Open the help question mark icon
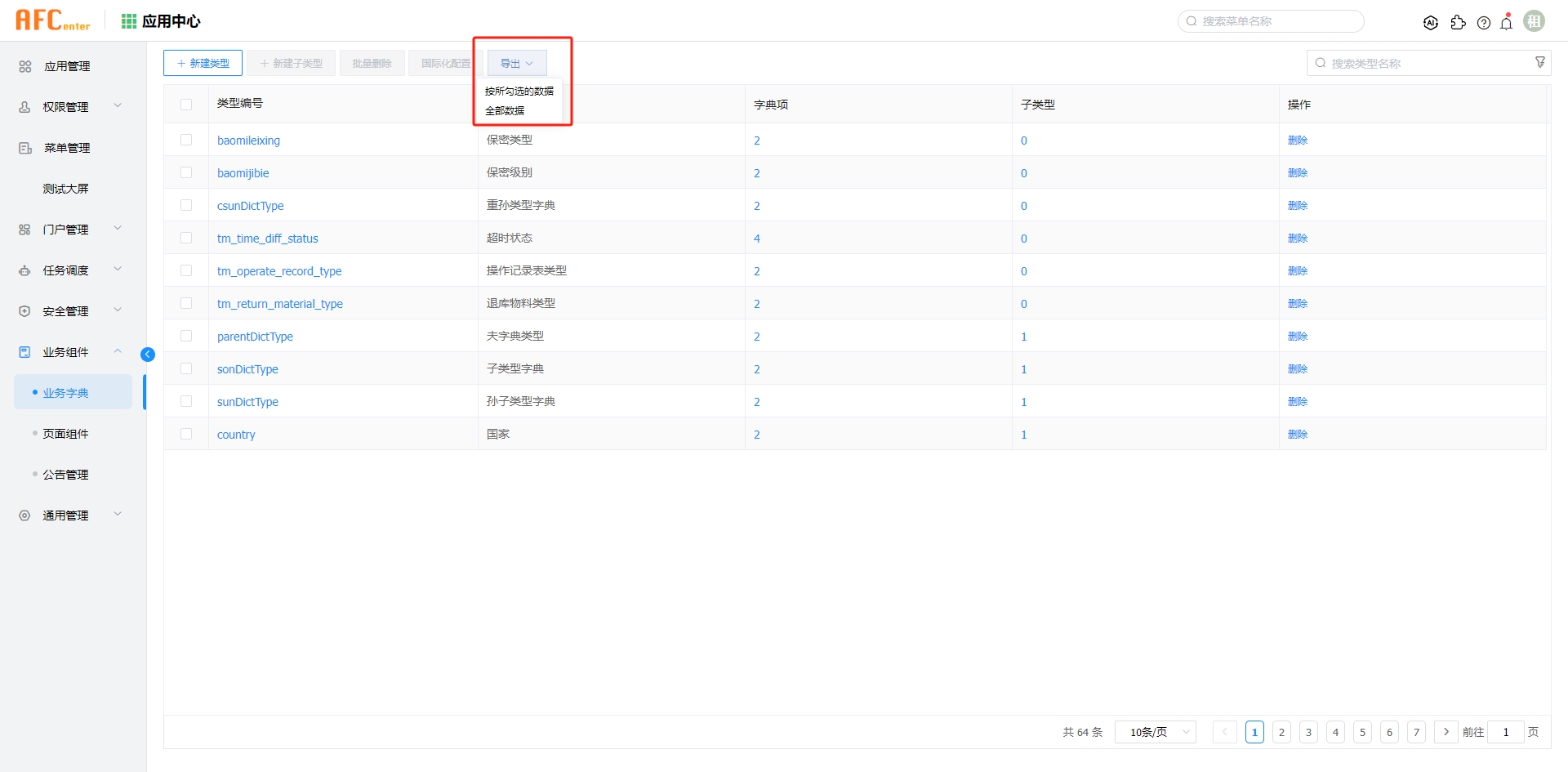1568x772 pixels. (x=1484, y=23)
